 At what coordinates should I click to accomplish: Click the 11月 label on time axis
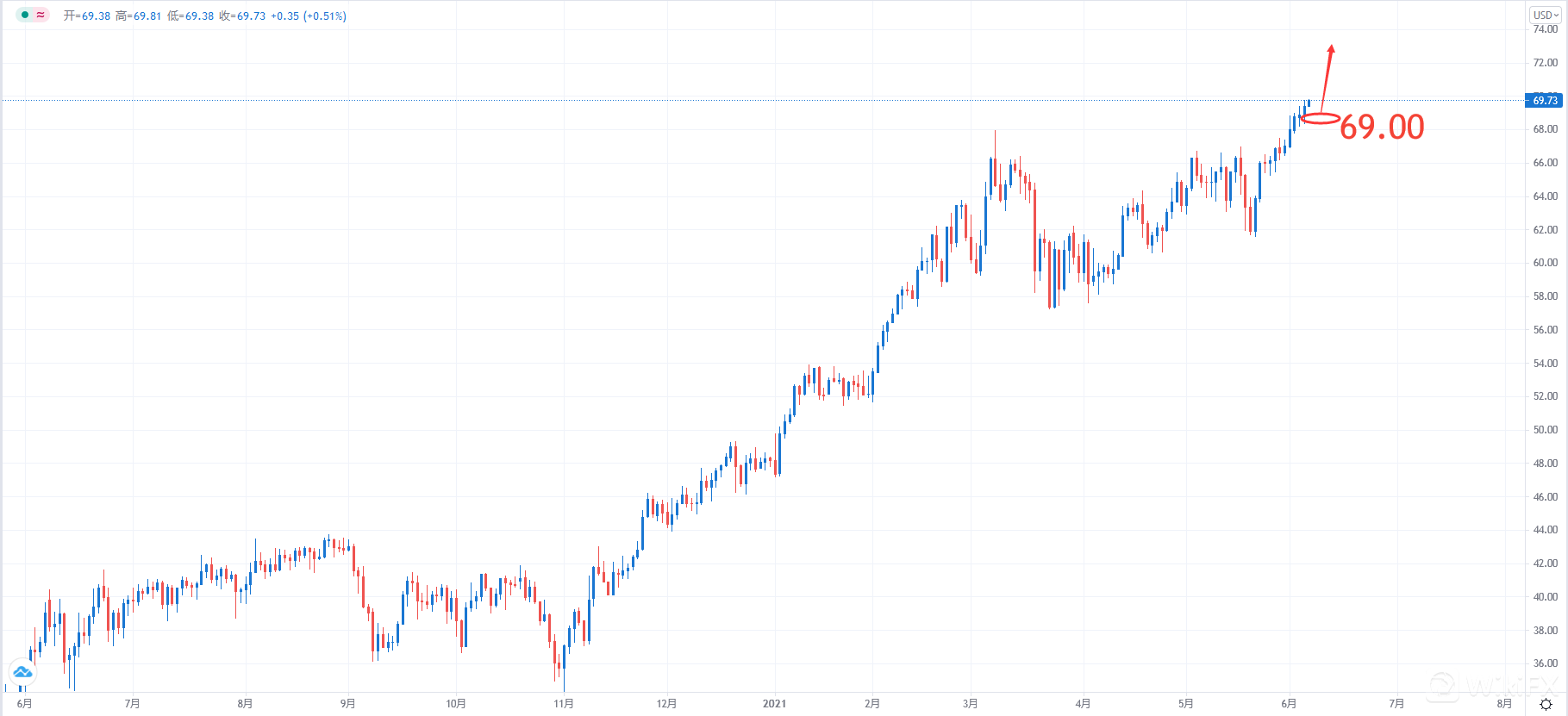(564, 704)
